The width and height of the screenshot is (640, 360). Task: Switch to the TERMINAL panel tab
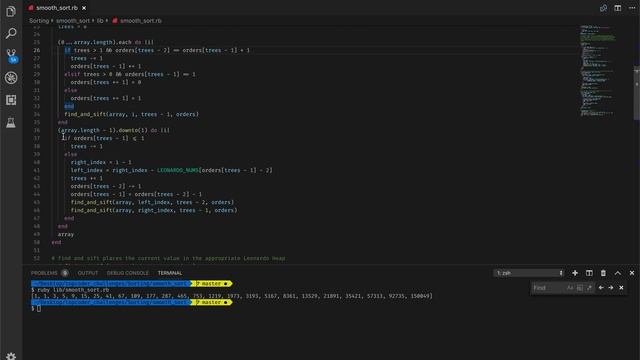point(170,273)
